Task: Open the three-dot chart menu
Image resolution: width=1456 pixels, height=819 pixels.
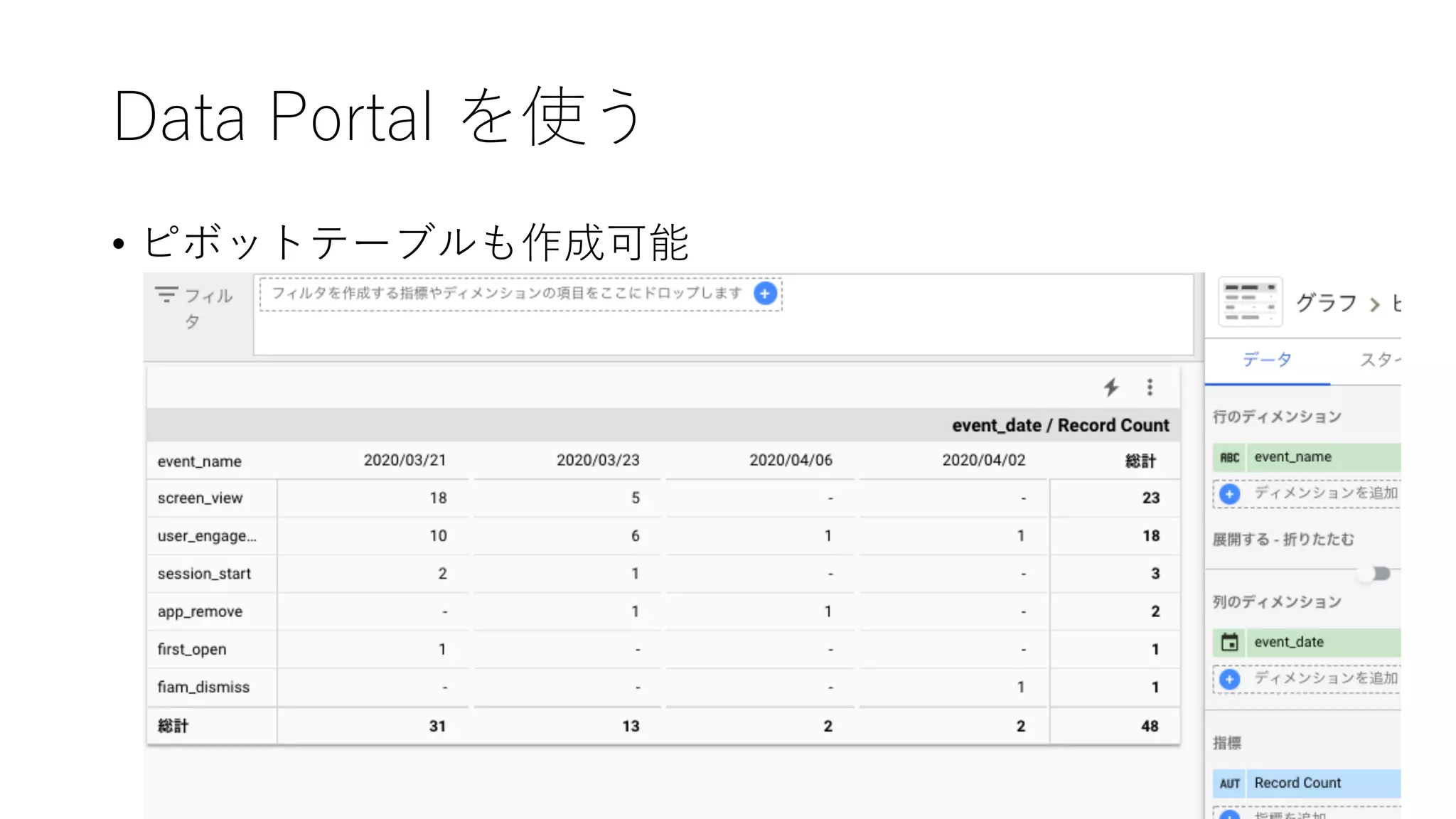Action: pos(1150,387)
